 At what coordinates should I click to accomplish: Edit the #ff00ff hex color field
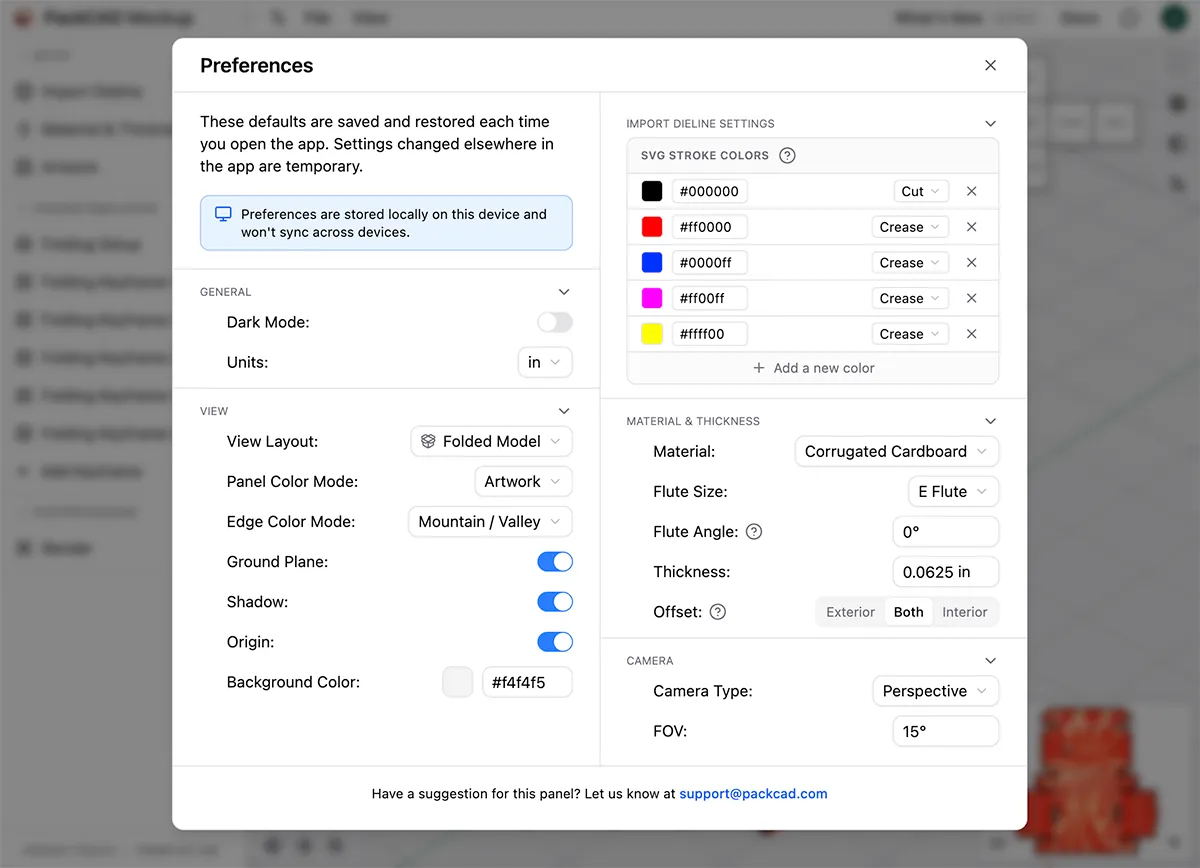coord(709,298)
